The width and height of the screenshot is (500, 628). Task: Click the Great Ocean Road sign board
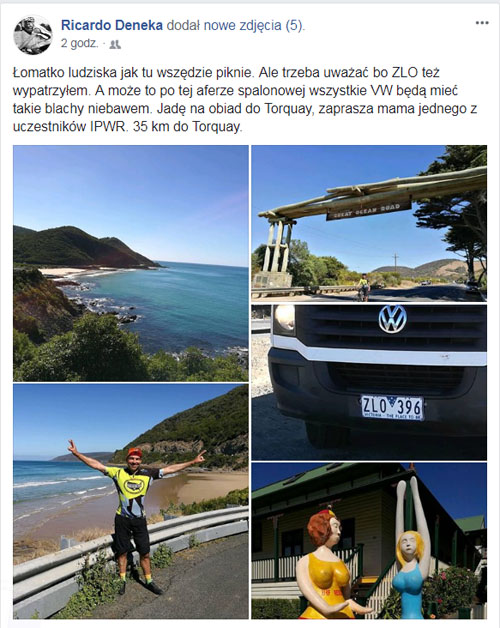click(369, 210)
